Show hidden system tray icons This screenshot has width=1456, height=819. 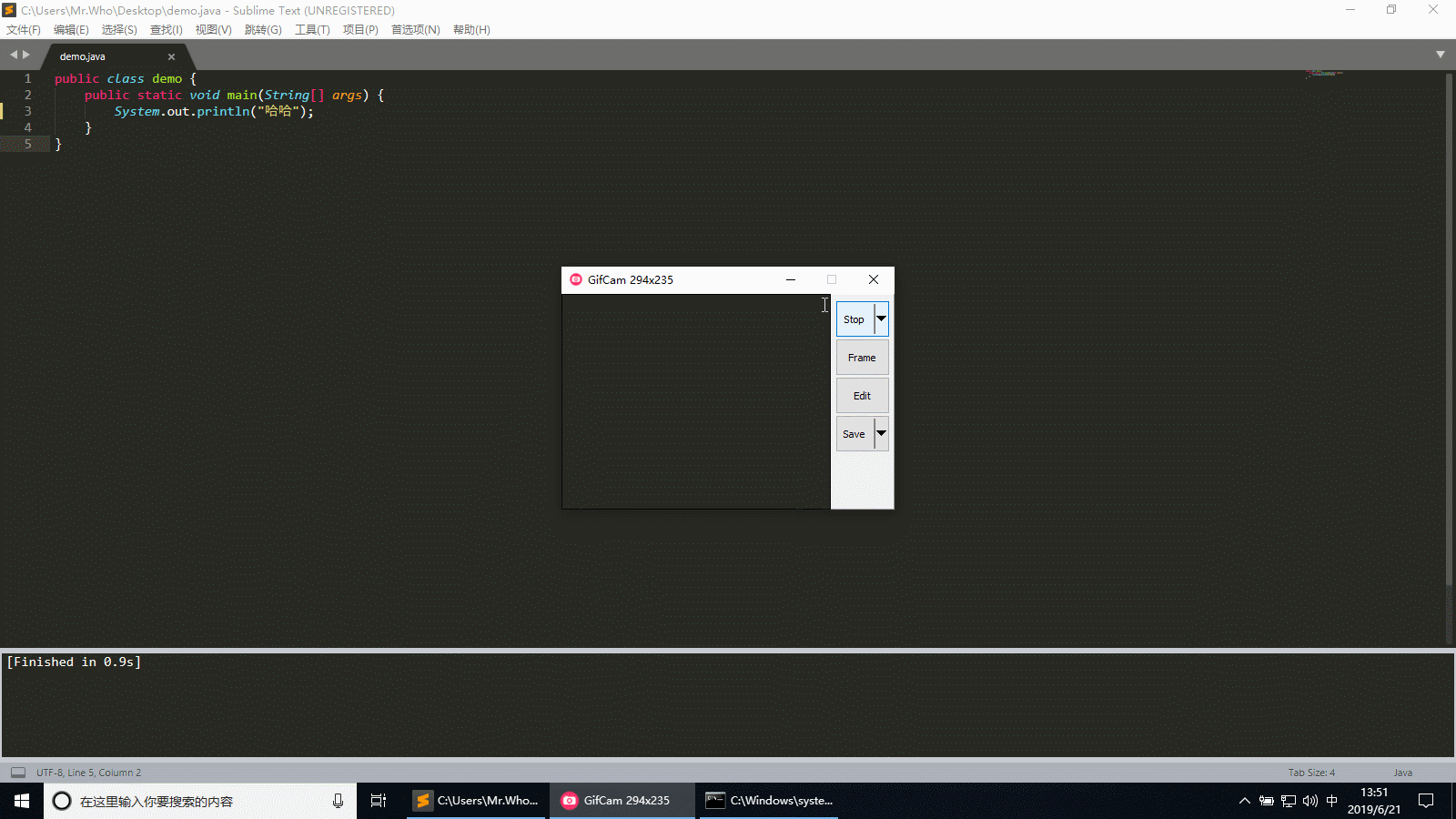tap(1244, 801)
